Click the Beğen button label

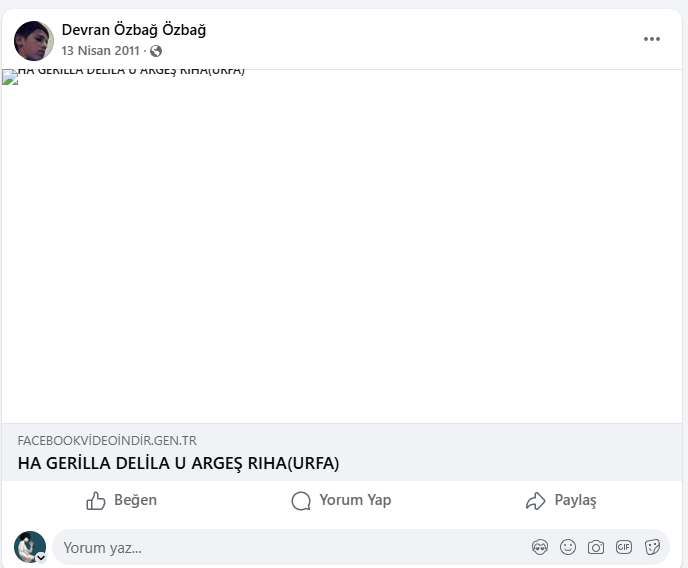(x=135, y=500)
